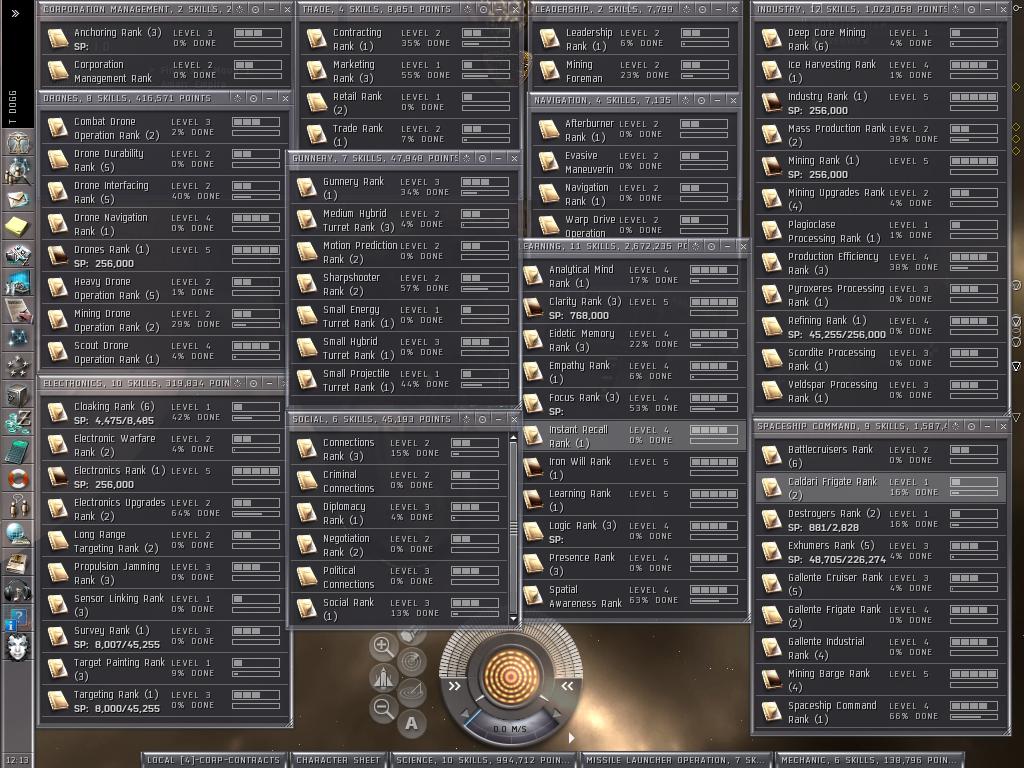Image resolution: width=1024 pixels, height=768 pixels.
Task: Open the mail envelope icon in sidebar
Action: pyautogui.click(x=18, y=199)
